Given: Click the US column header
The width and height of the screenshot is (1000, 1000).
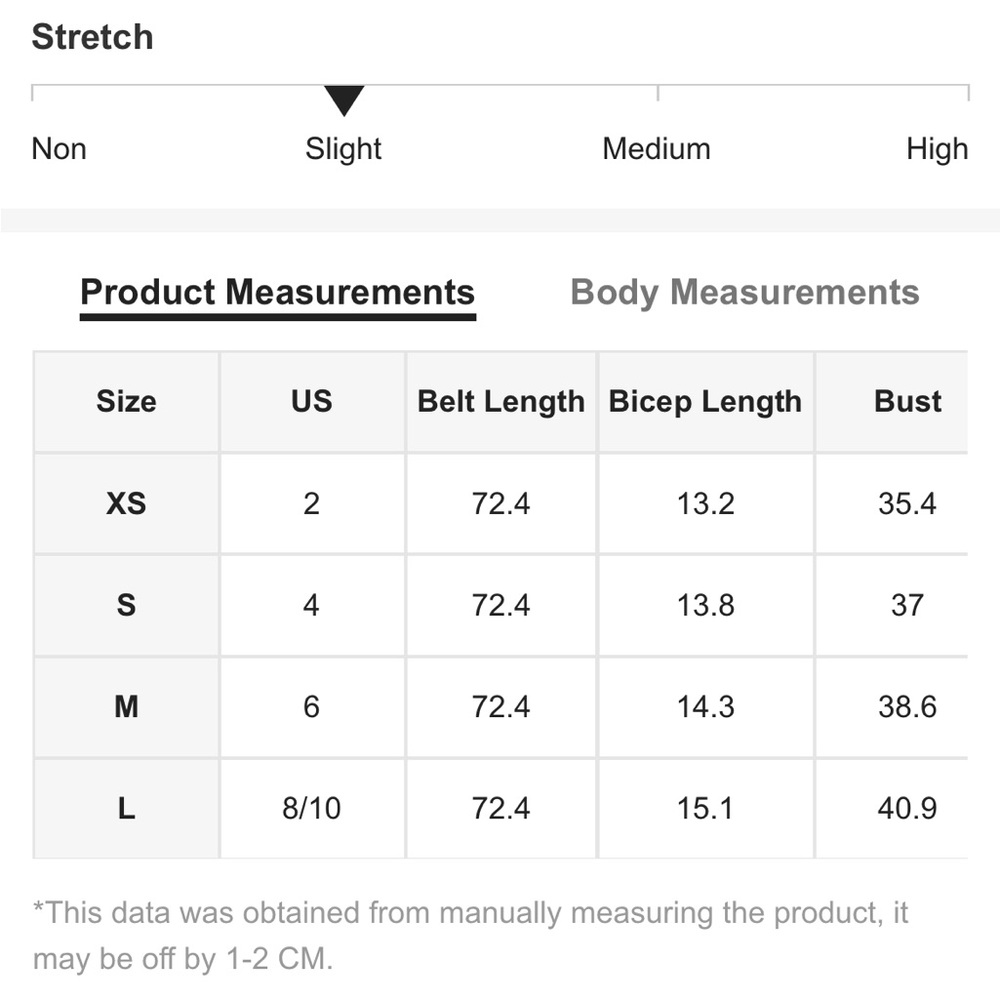Looking at the screenshot, I should (x=311, y=401).
